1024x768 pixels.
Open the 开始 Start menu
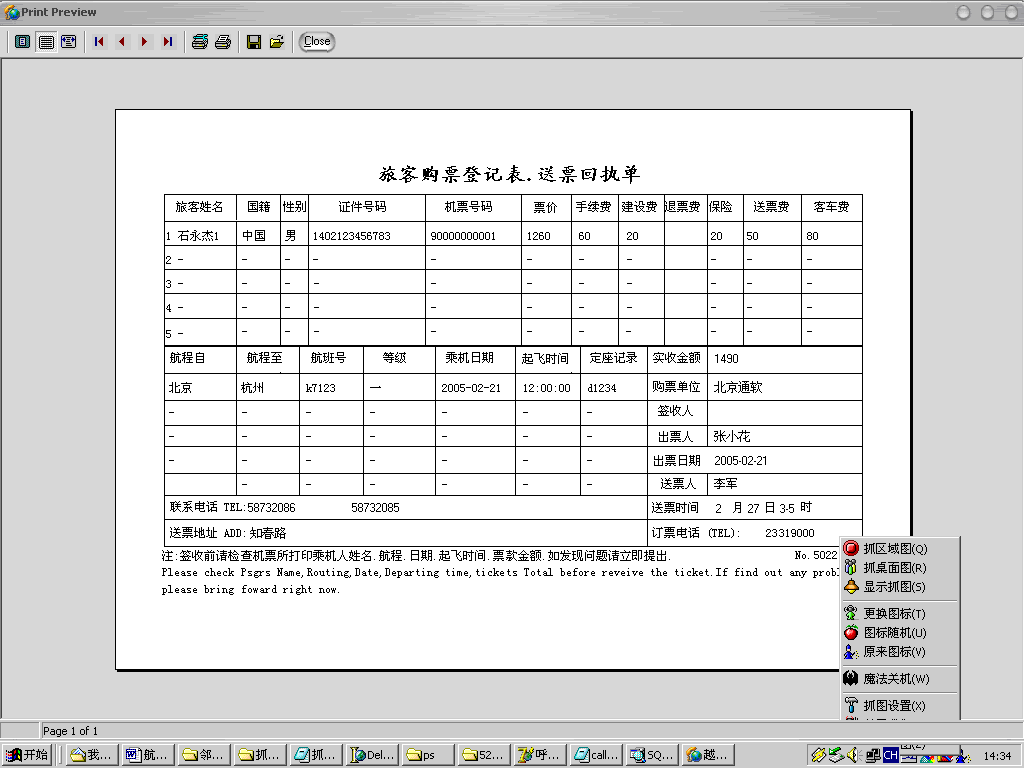pos(27,755)
